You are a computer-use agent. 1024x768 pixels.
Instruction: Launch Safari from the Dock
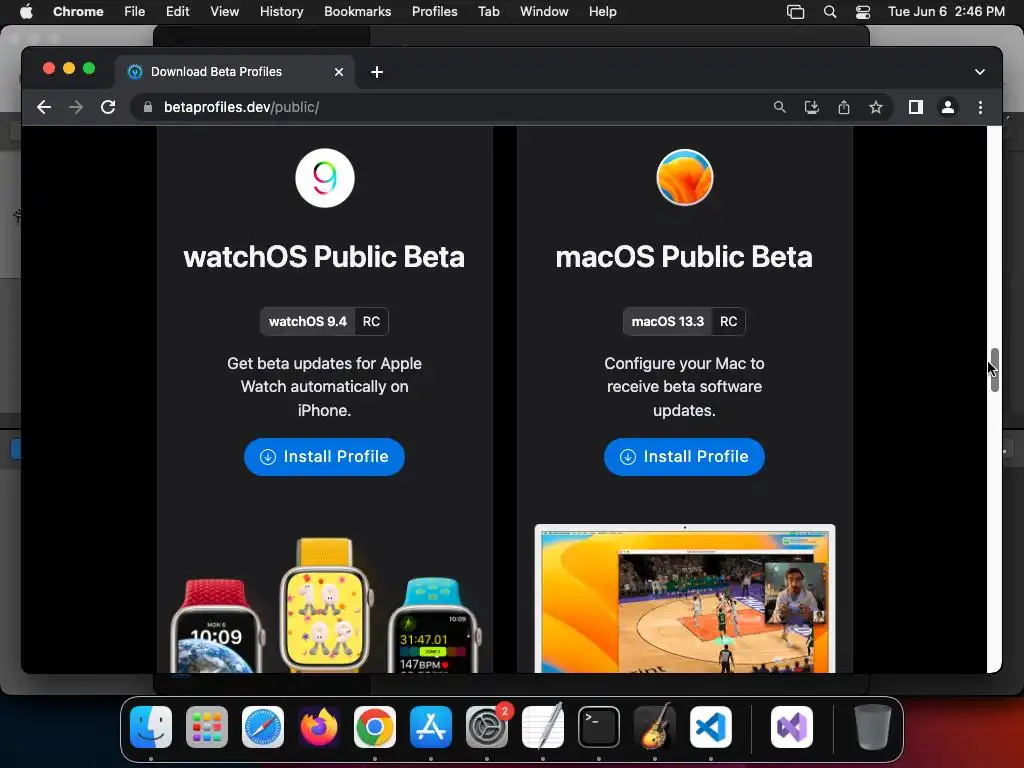click(263, 727)
